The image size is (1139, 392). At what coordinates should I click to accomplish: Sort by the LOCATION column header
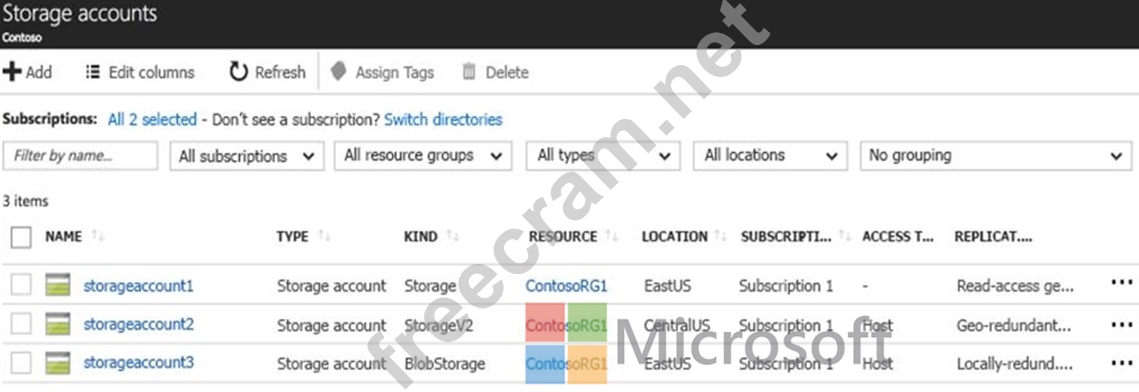tap(675, 237)
